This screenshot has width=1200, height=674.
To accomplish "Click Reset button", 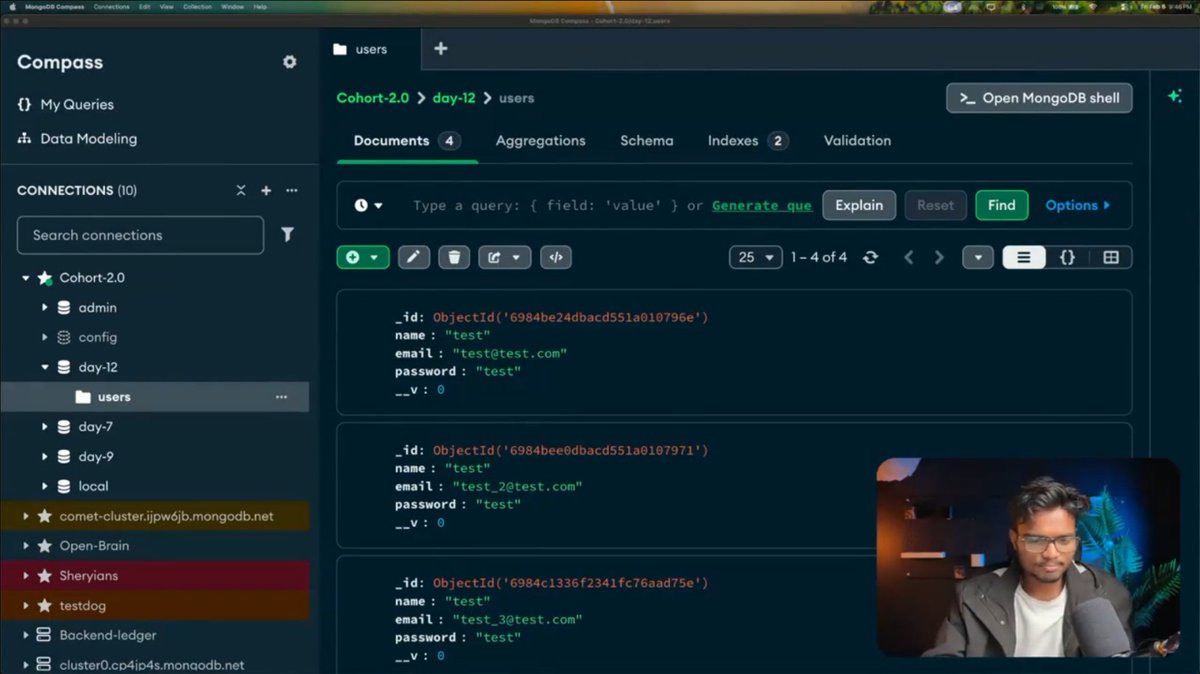I will (x=935, y=205).
